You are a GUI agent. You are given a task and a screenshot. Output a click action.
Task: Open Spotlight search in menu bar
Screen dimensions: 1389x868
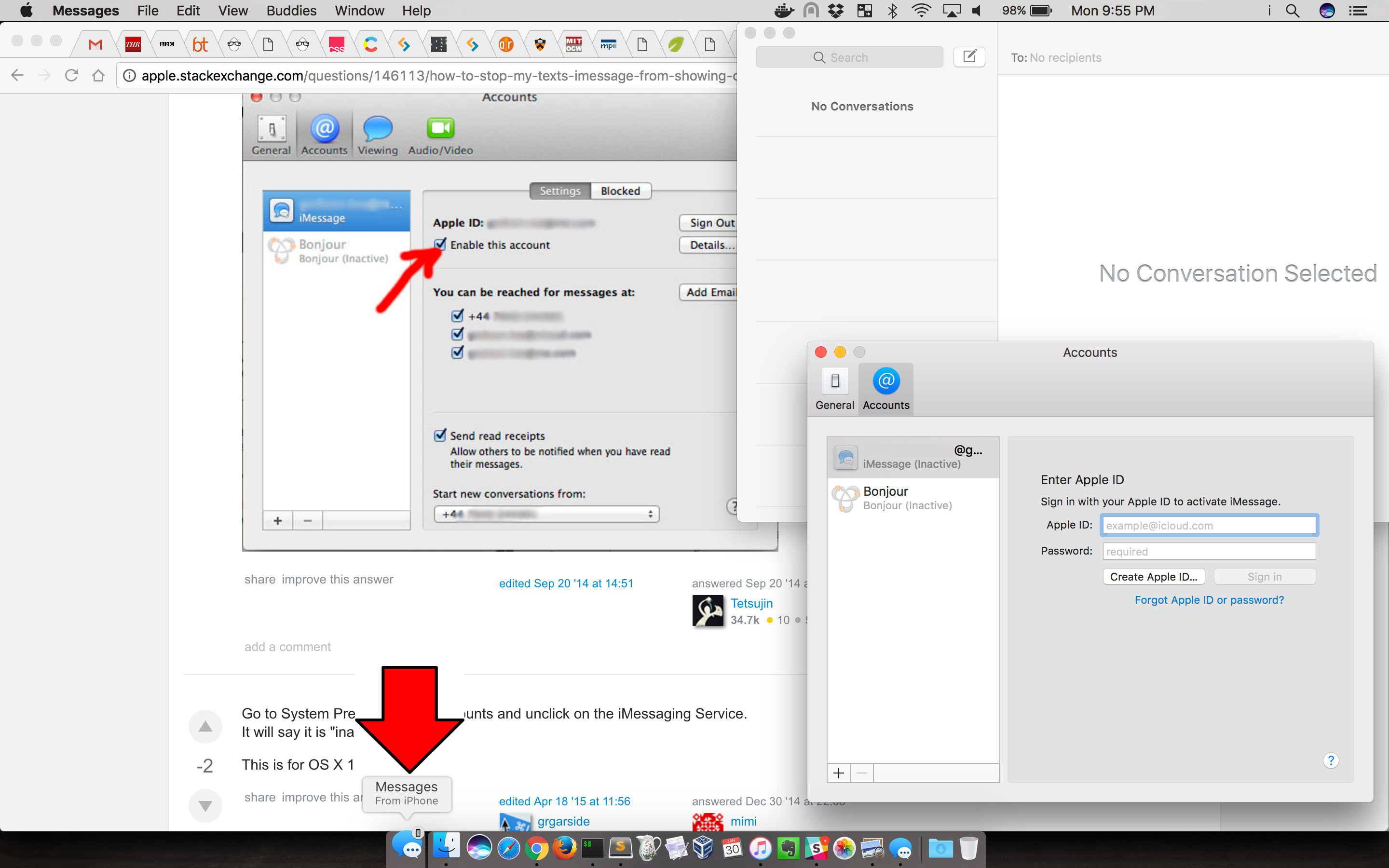[x=1292, y=11]
